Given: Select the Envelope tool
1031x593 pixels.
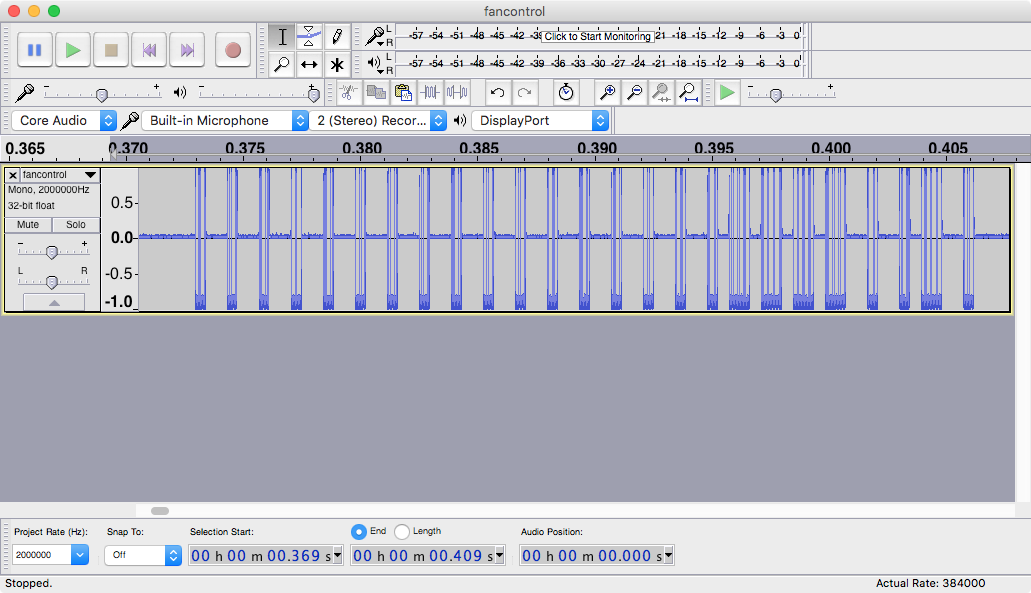Looking at the screenshot, I should pos(310,37).
